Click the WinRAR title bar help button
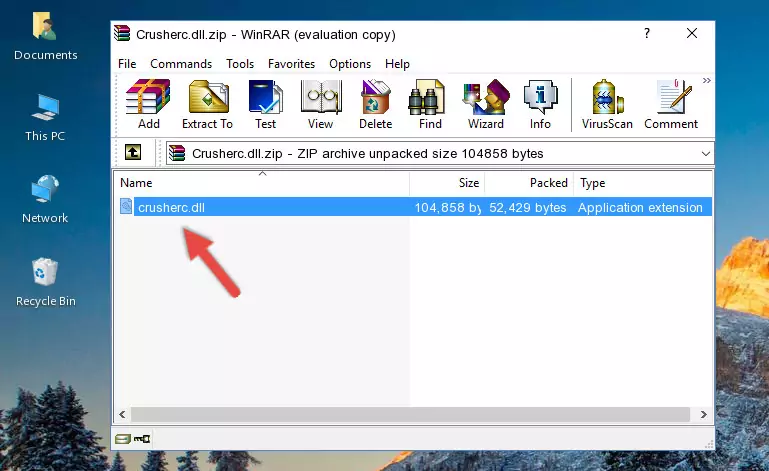The height and width of the screenshot is (471, 769). coord(647,33)
